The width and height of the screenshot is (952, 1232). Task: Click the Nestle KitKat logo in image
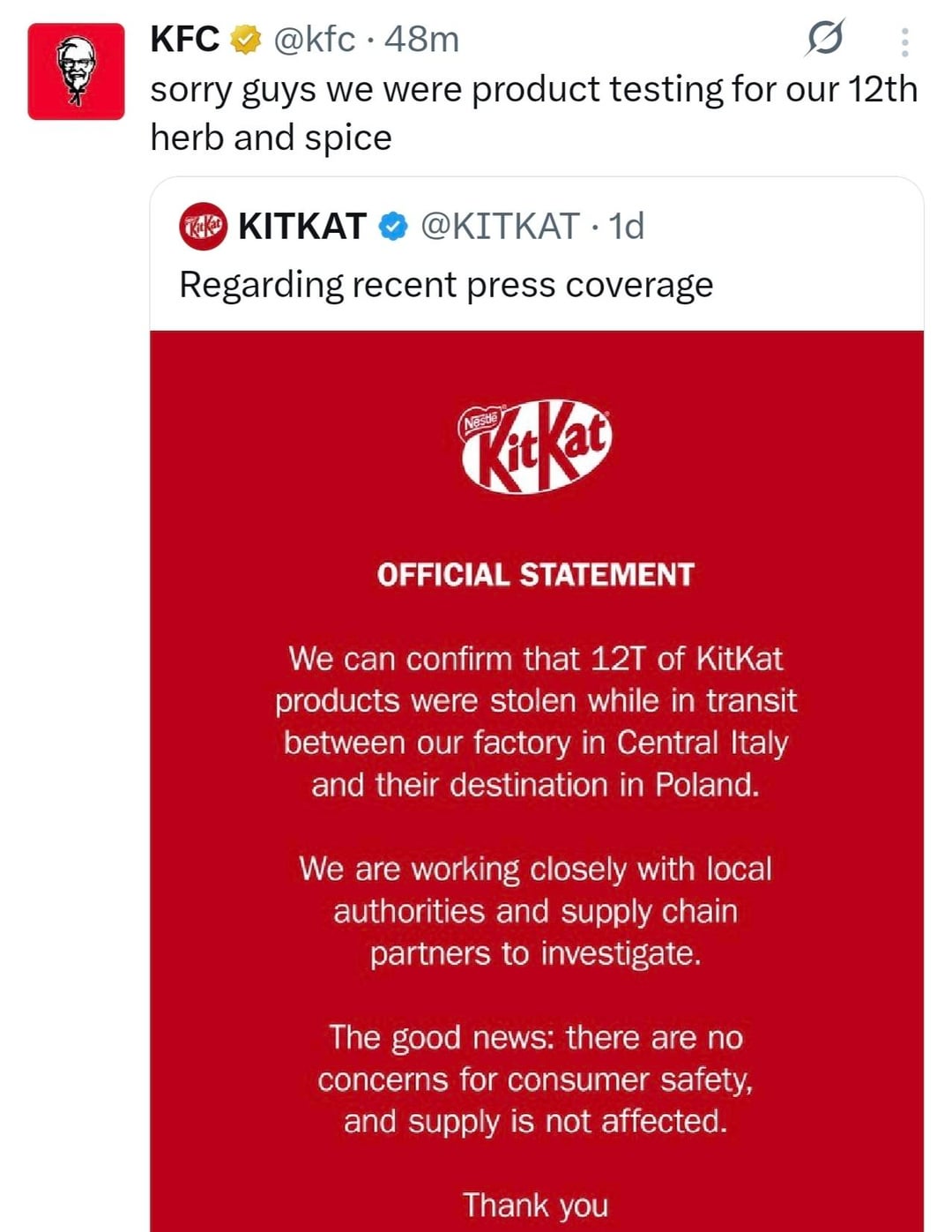(x=536, y=445)
